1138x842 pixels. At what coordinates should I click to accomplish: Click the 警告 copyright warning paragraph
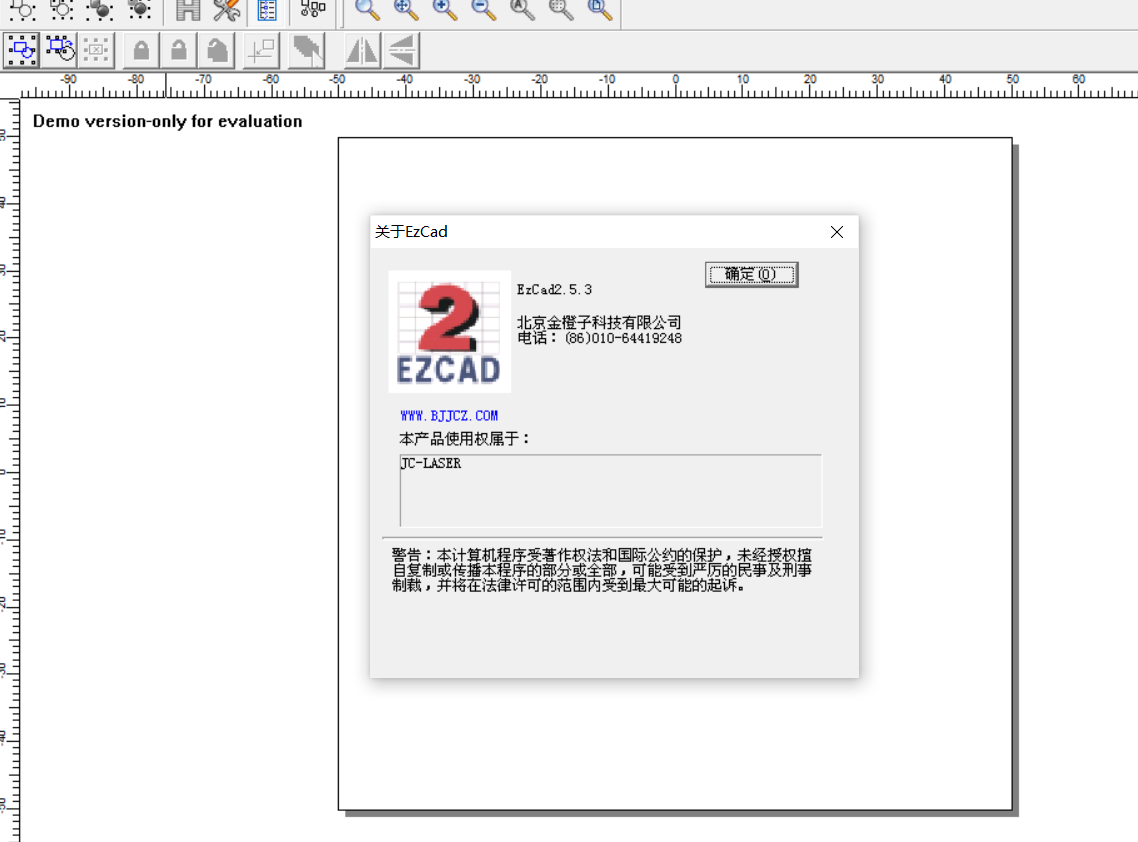[x=602, y=571]
